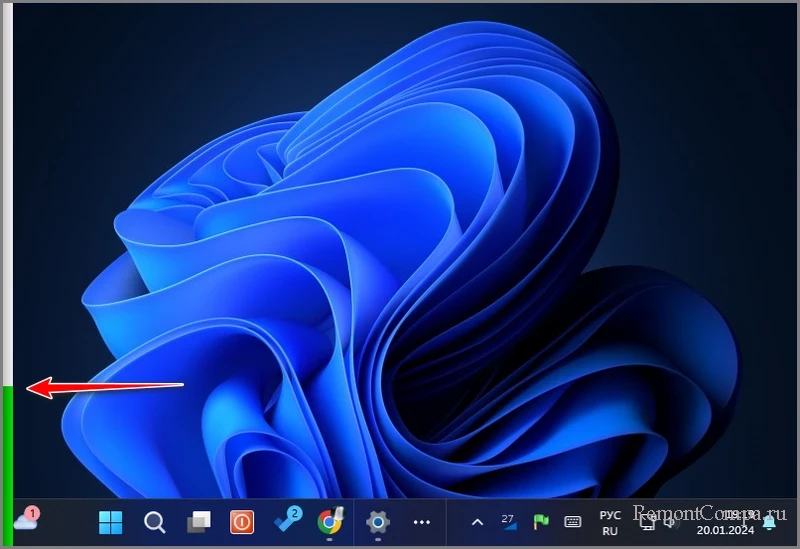The image size is (800, 549).
Task: Open Task View
Action: 198,522
